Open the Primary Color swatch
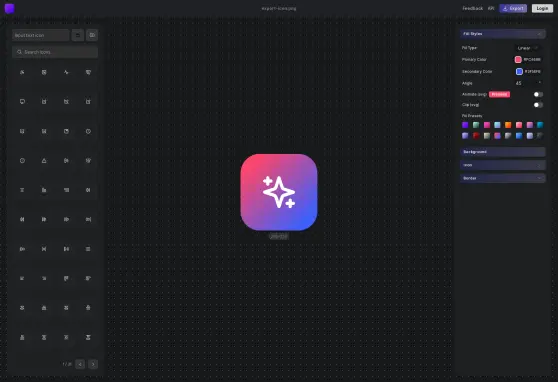 coord(518,59)
